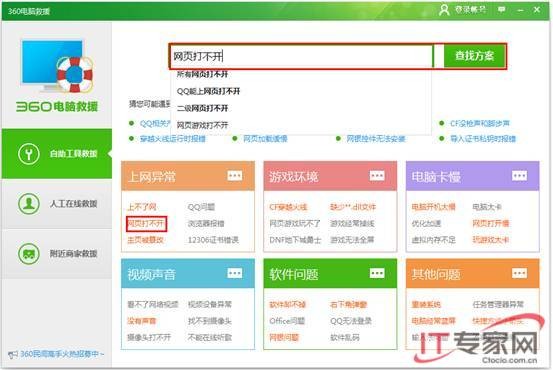Click the wrench icon for 自助工具救援
Viewport: 553px width, 370px height.
pos(29,154)
